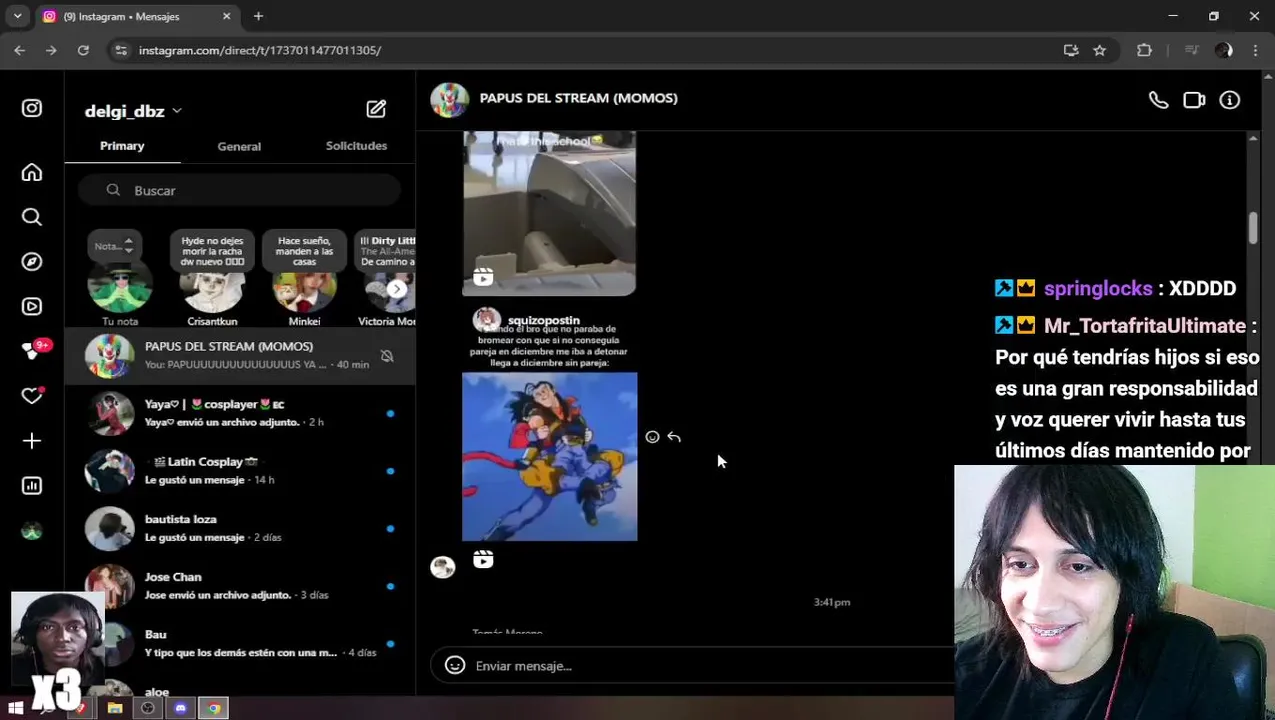Open the Chrome profile avatar

1224,50
